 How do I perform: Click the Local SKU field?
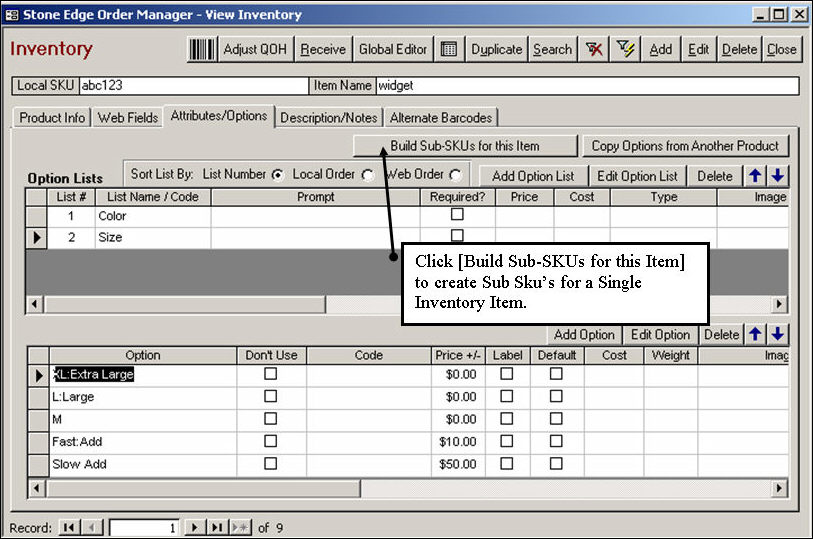pyautogui.click(x=193, y=86)
